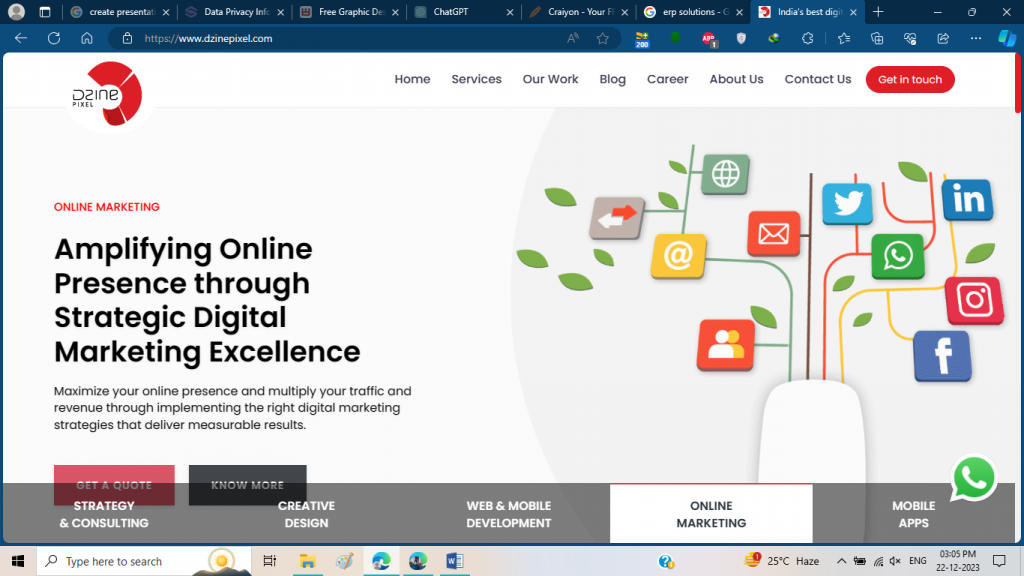1024x576 pixels.
Task: Open Task View on the taskbar
Action: click(269, 561)
